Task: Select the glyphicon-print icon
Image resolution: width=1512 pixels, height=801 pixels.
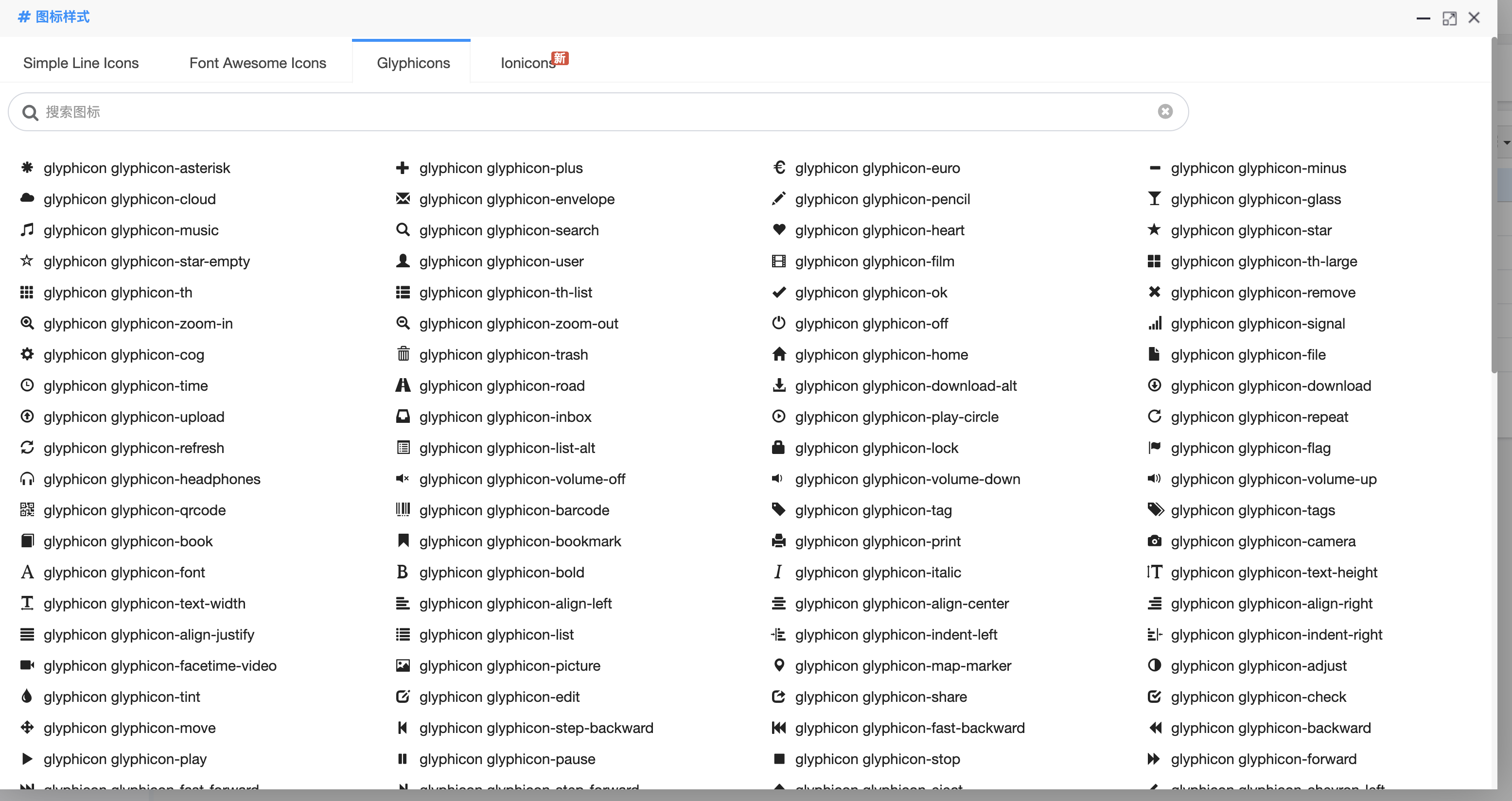Action: (778, 541)
